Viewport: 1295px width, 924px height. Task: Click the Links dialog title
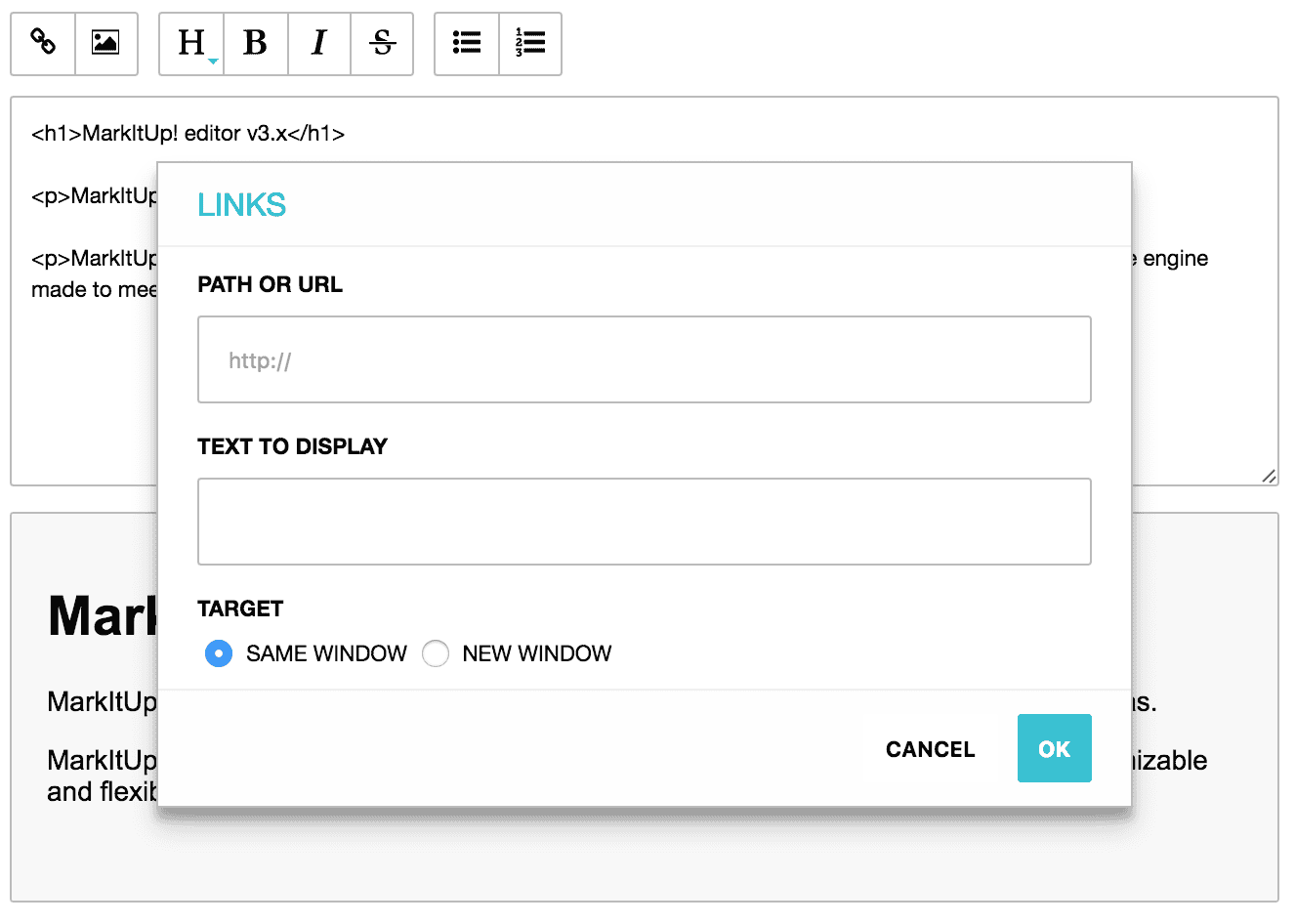coord(241,205)
